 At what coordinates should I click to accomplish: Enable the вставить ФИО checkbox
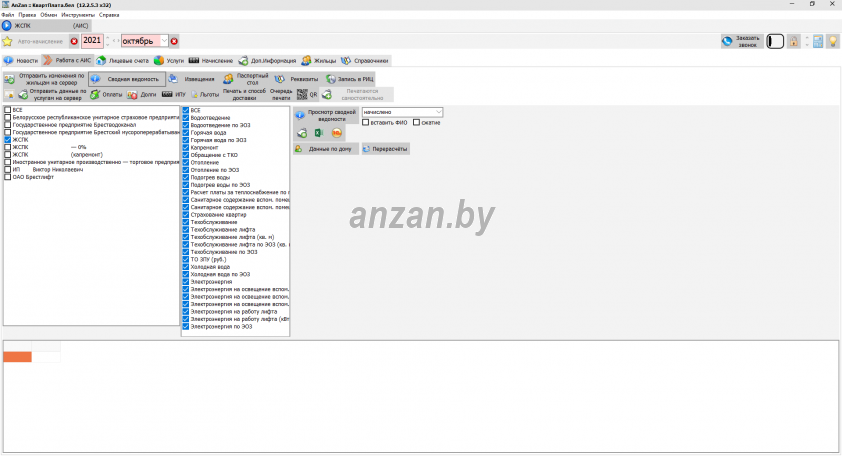(x=366, y=122)
